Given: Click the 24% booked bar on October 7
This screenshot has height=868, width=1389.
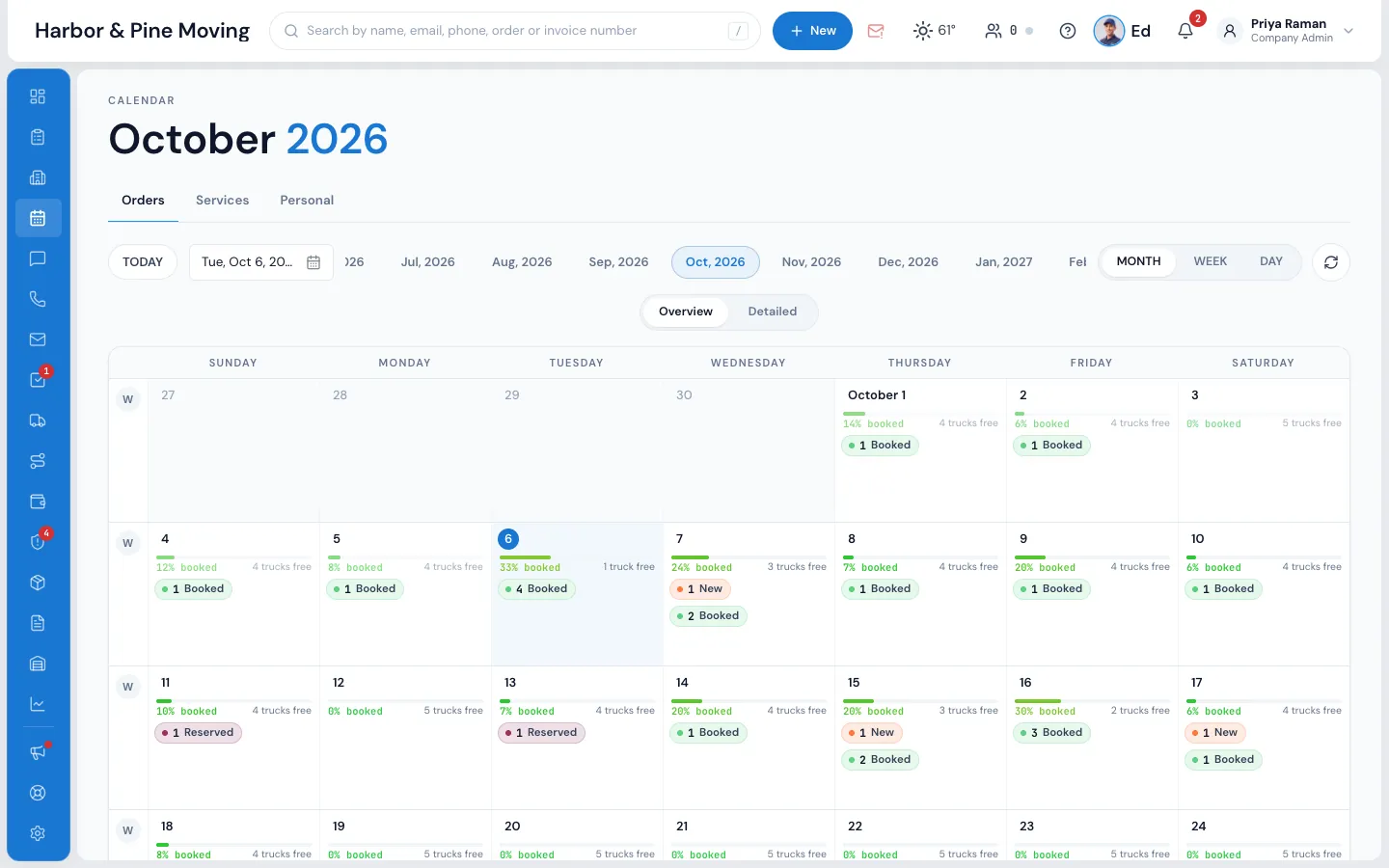Looking at the screenshot, I should 749,557.
